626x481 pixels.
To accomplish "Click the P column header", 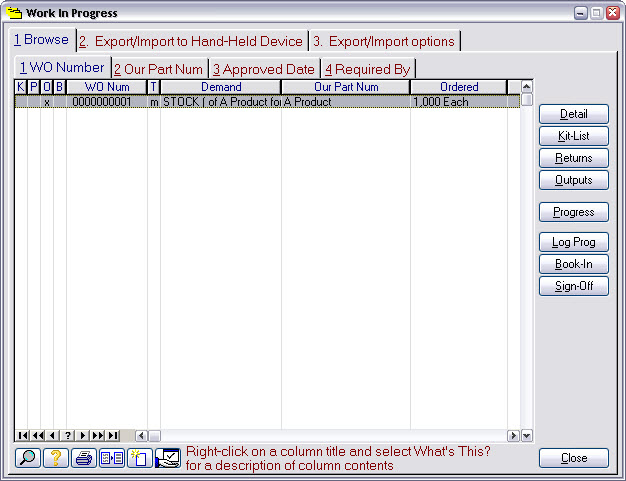I will [34, 87].
